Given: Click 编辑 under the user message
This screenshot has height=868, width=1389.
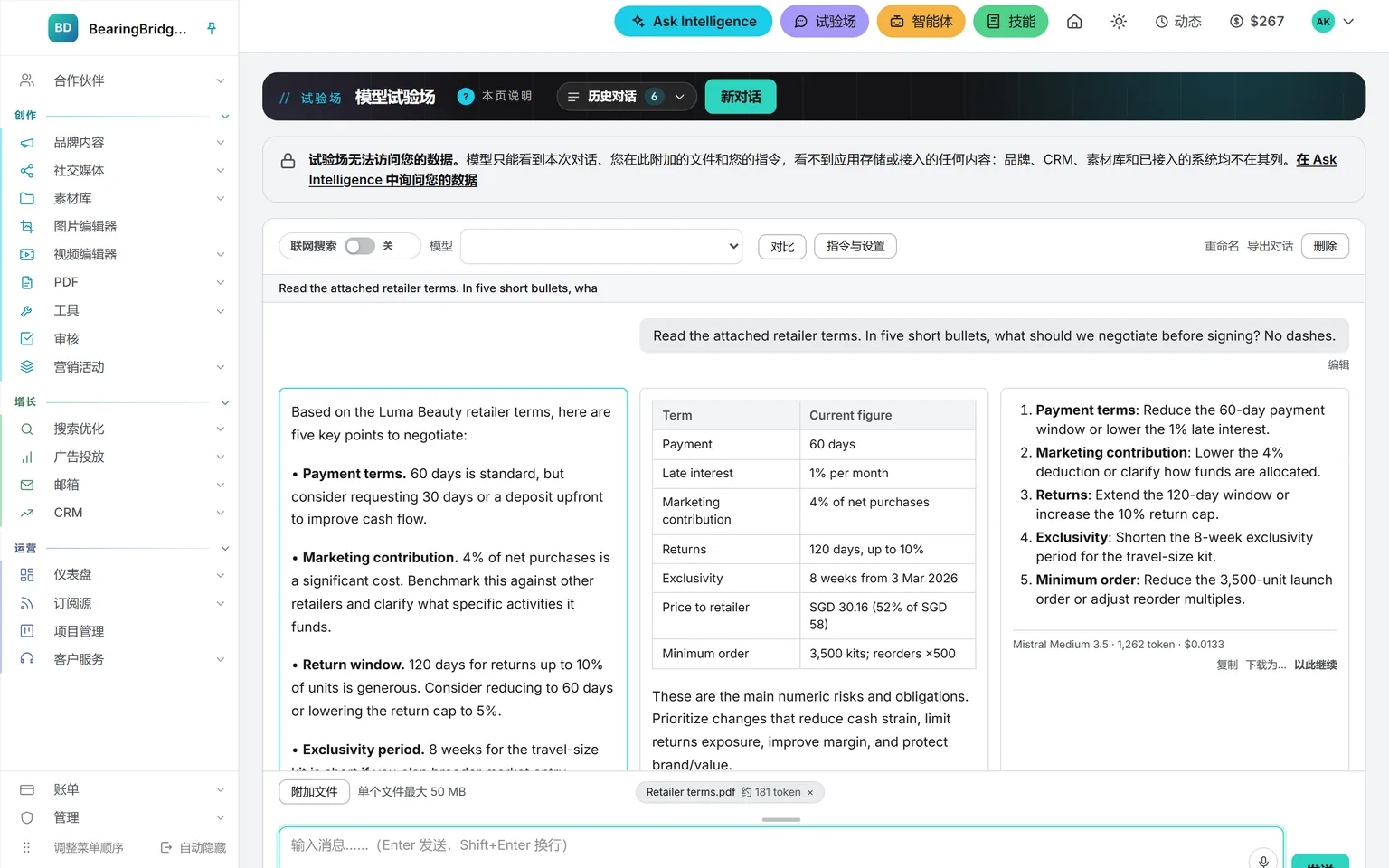Looking at the screenshot, I should pyautogui.click(x=1338, y=365).
